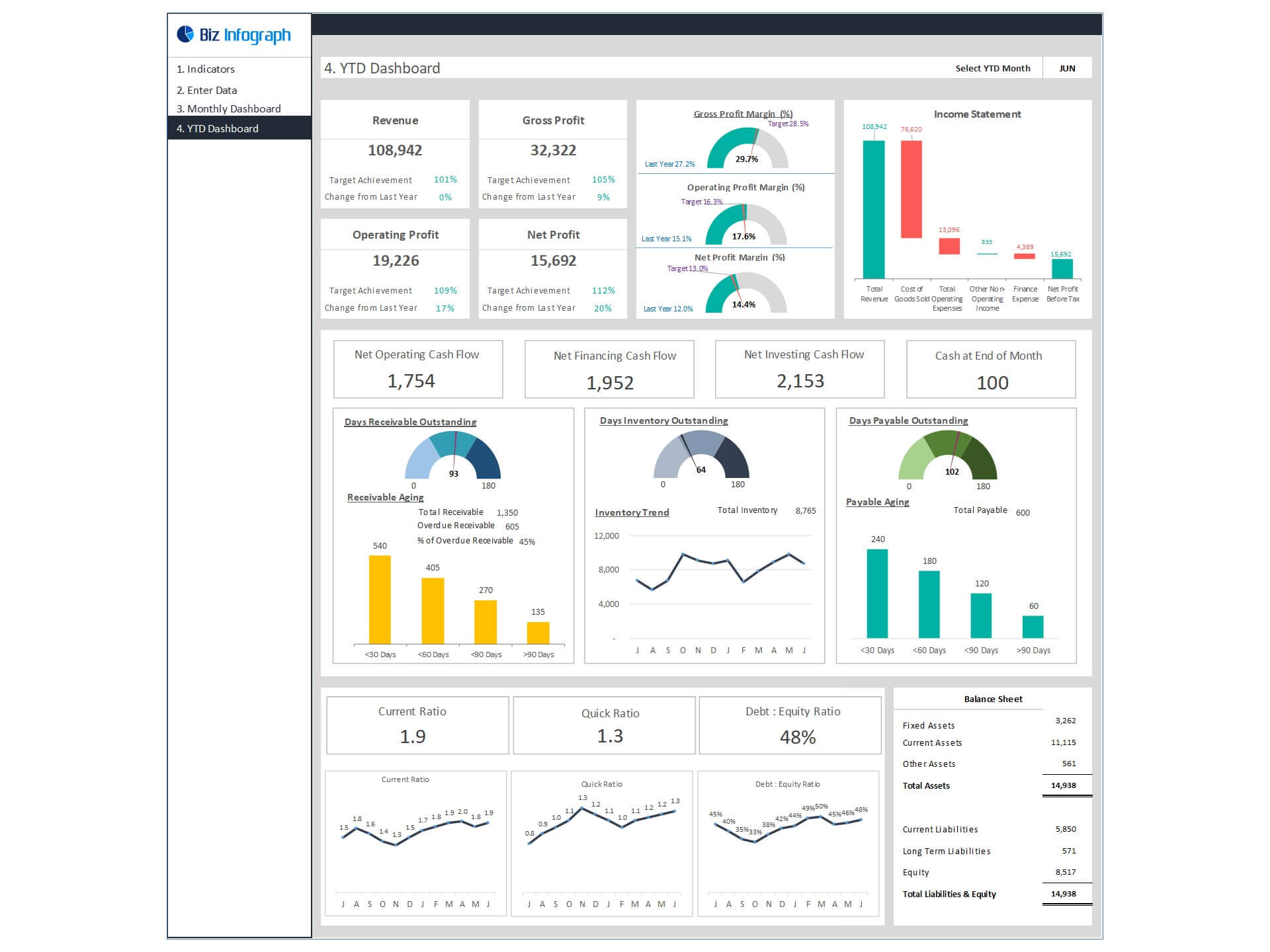The width and height of the screenshot is (1270, 952).
Task: Click the yellow 540 receivable aging bar
Action: [380, 599]
